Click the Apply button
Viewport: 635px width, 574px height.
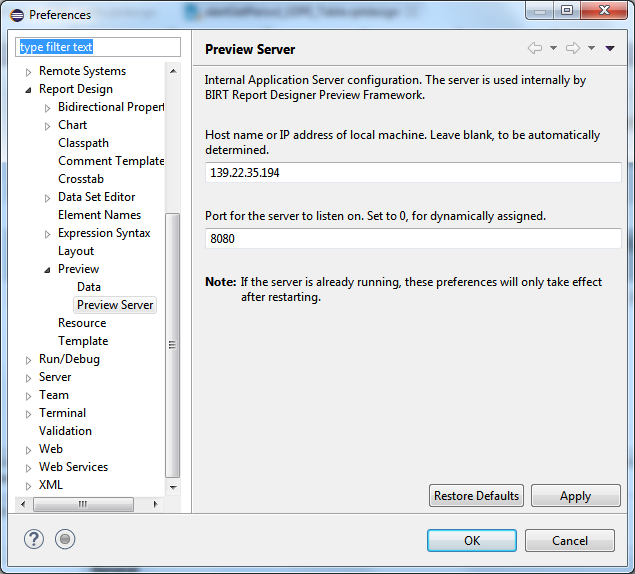coord(575,495)
